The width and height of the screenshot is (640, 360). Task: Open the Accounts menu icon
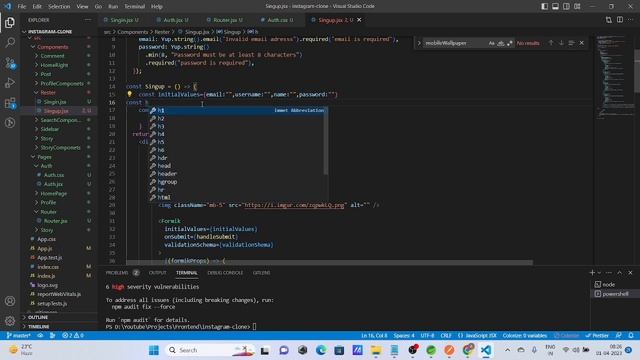(10, 301)
